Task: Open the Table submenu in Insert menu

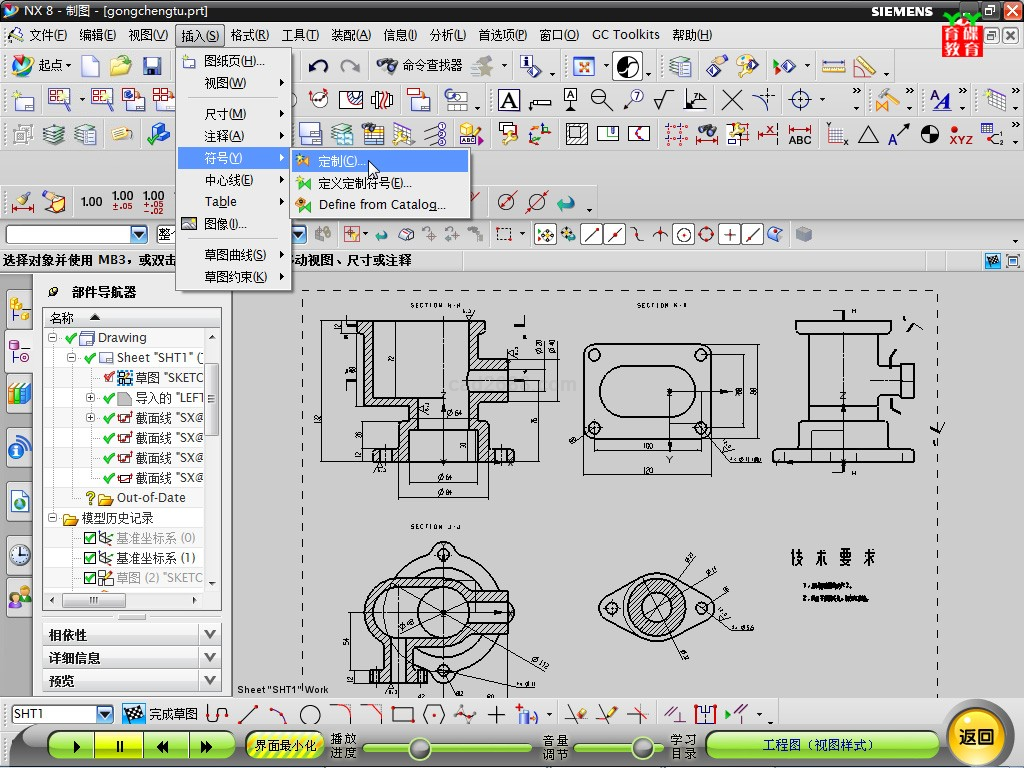Action: (221, 202)
